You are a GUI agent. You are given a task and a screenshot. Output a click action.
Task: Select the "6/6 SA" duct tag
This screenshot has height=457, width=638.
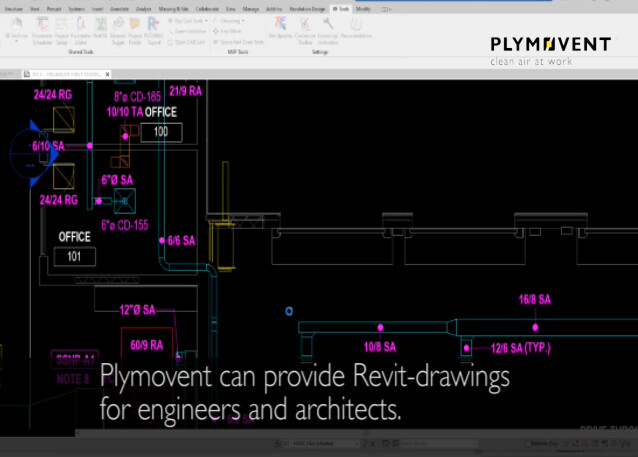181,241
